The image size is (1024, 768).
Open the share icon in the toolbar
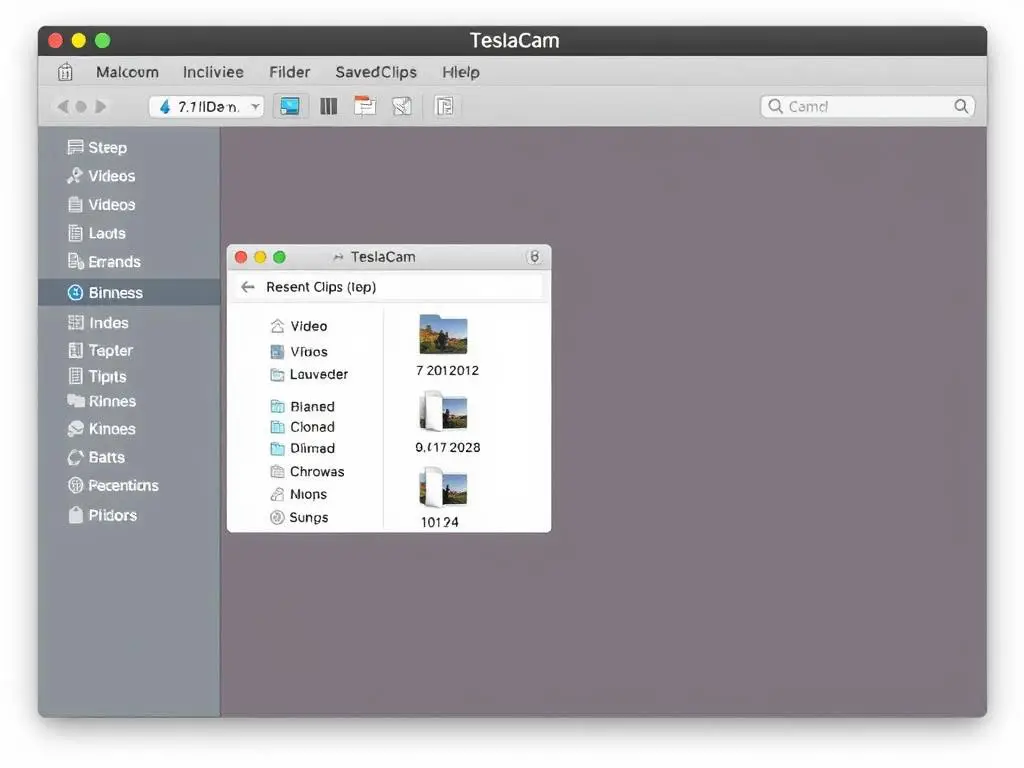click(x=402, y=105)
